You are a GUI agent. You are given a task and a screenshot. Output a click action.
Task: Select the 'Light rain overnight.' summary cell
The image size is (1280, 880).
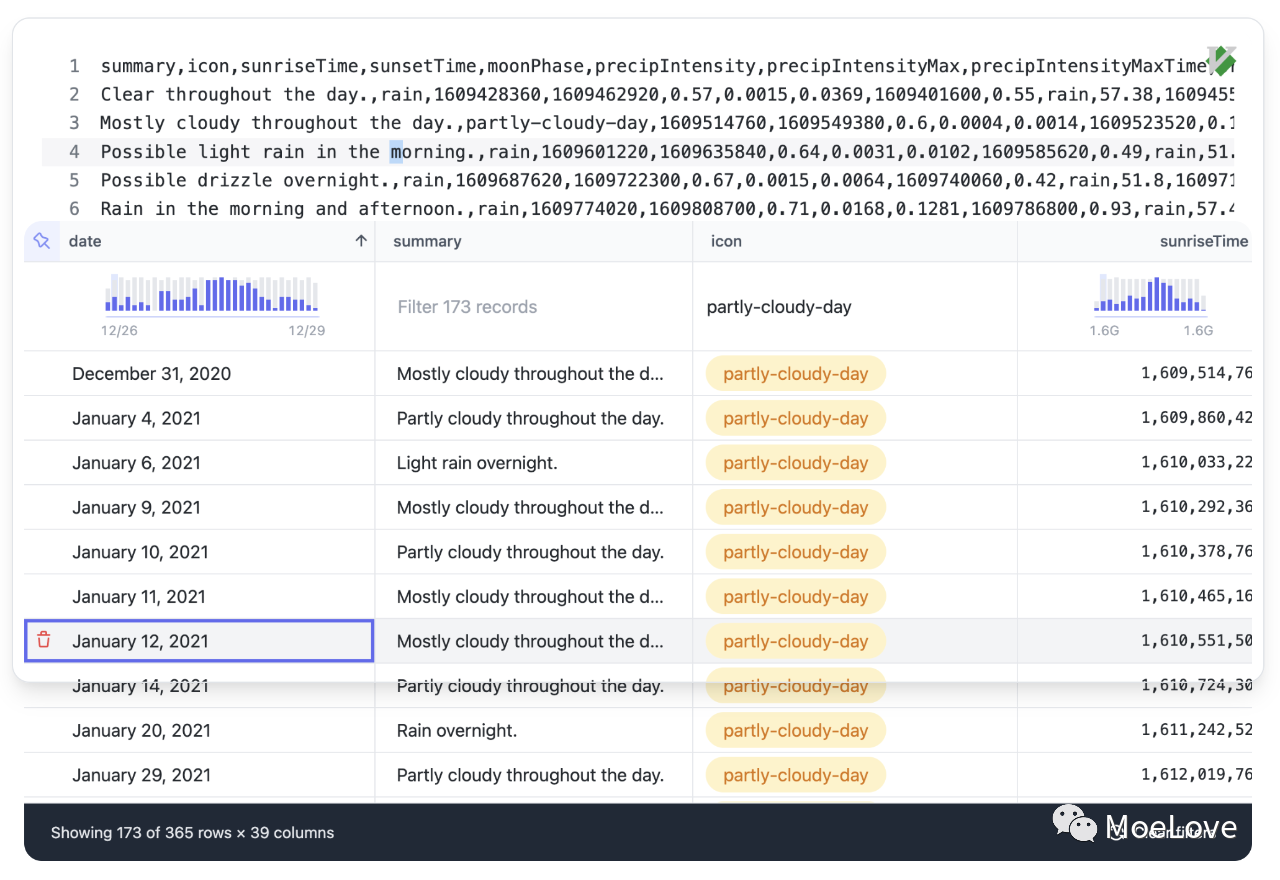pos(477,463)
